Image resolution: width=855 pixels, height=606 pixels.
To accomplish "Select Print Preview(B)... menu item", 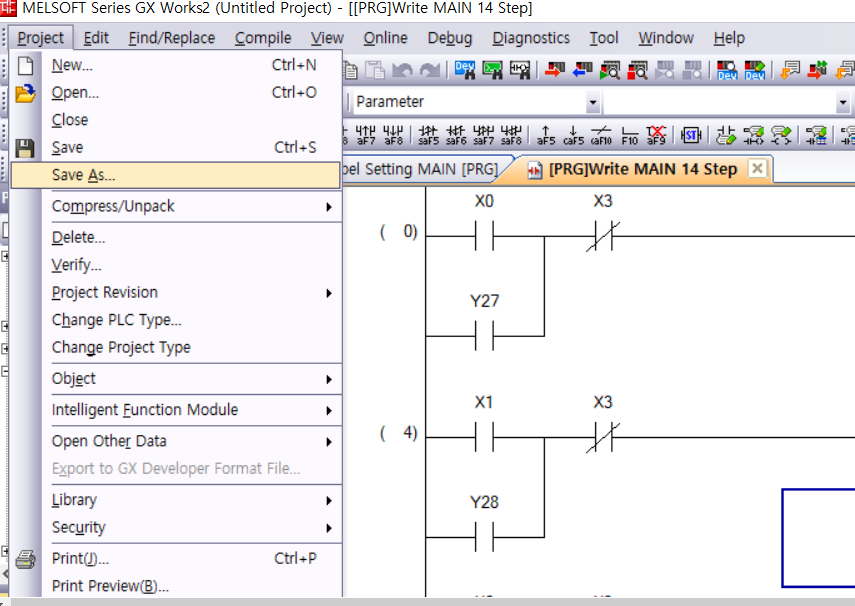I will [x=176, y=586].
